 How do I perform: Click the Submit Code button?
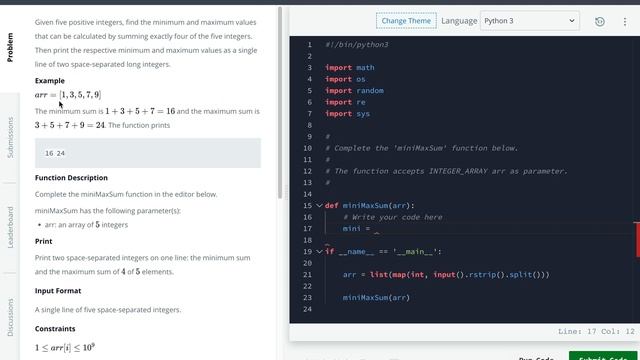click(x=603, y=356)
